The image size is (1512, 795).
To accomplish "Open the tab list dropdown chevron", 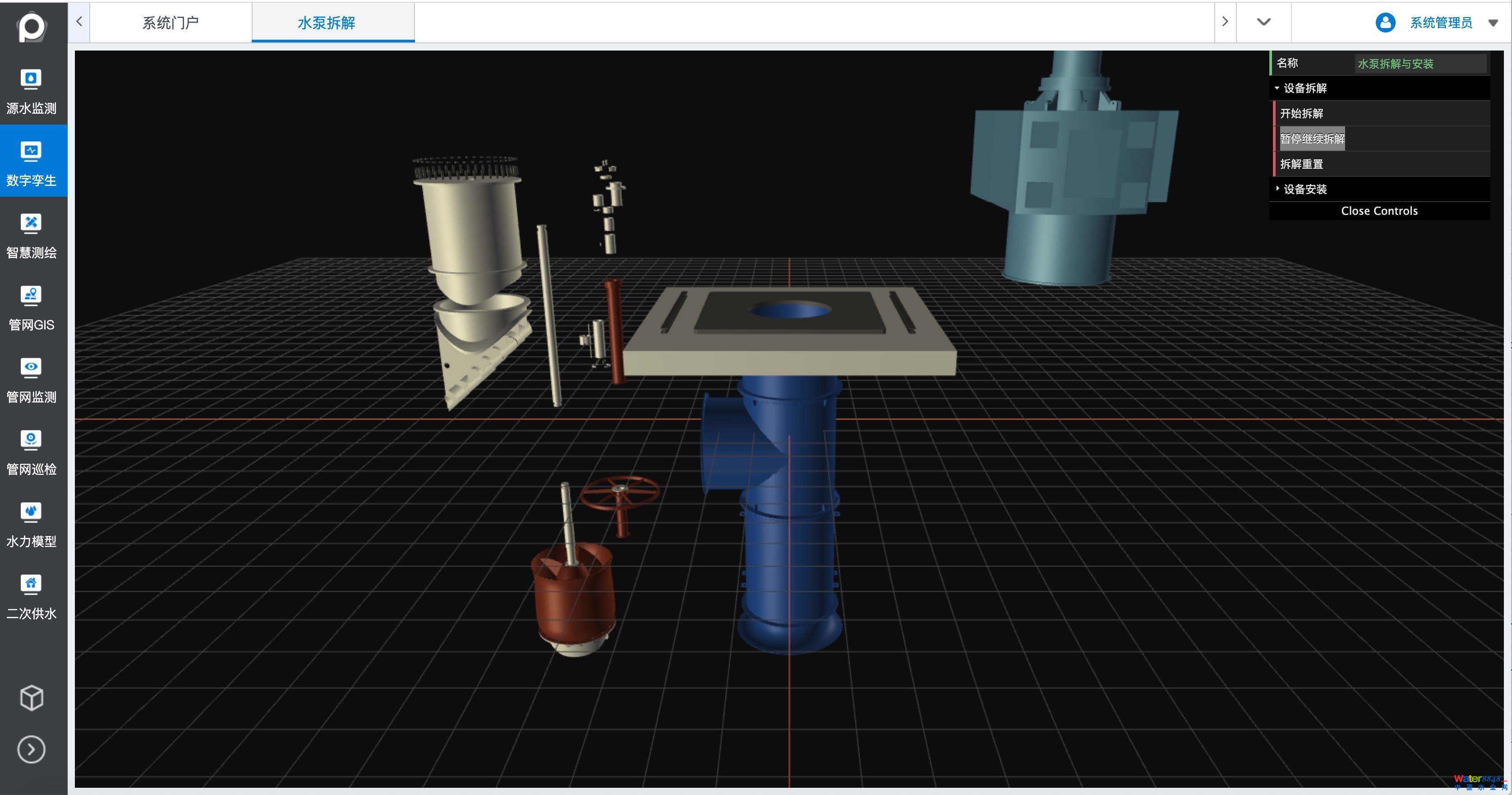I will click(x=1263, y=22).
